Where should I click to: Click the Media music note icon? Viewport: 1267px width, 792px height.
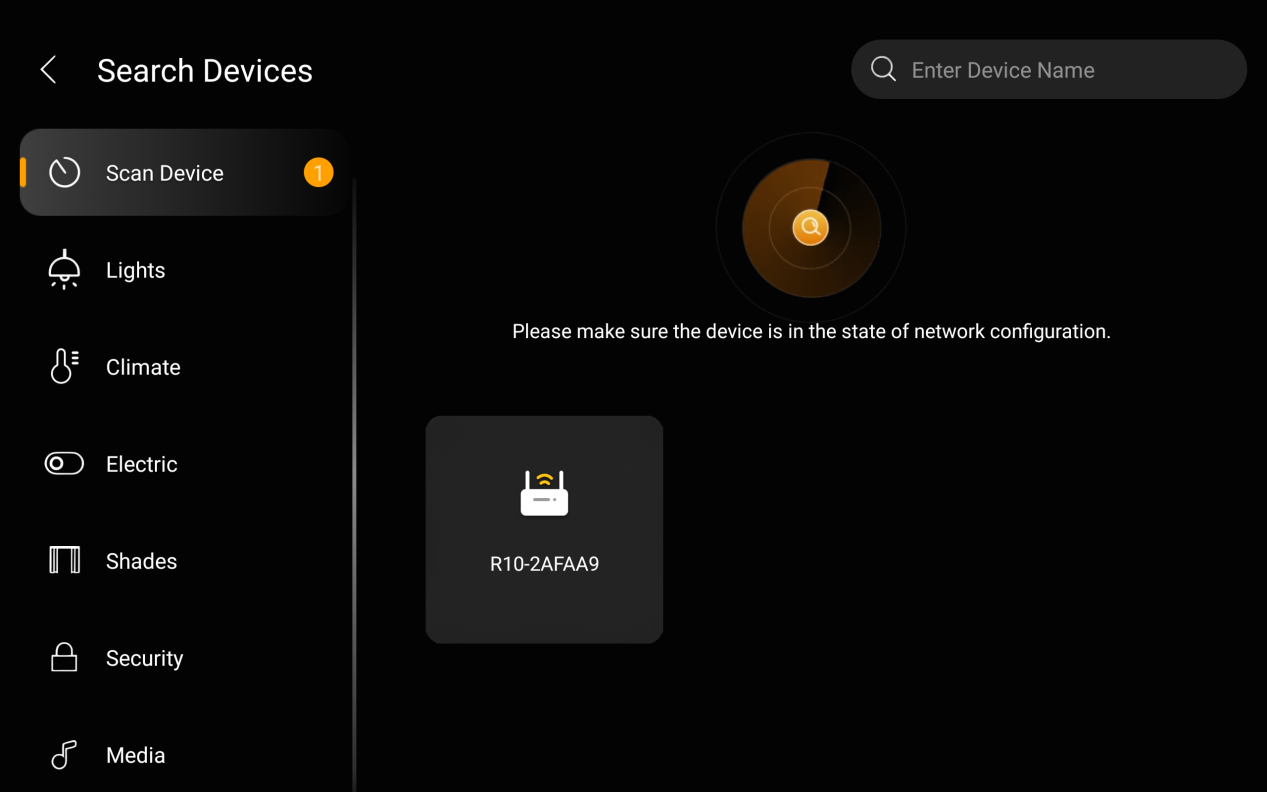[64, 755]
